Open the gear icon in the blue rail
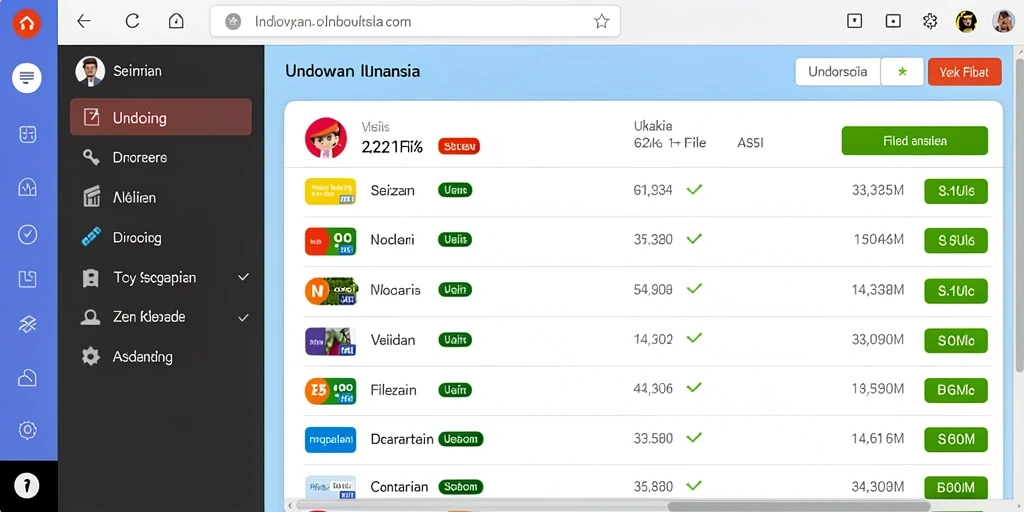This screenshot has width=1024, height=512. [x=27, y=430]
